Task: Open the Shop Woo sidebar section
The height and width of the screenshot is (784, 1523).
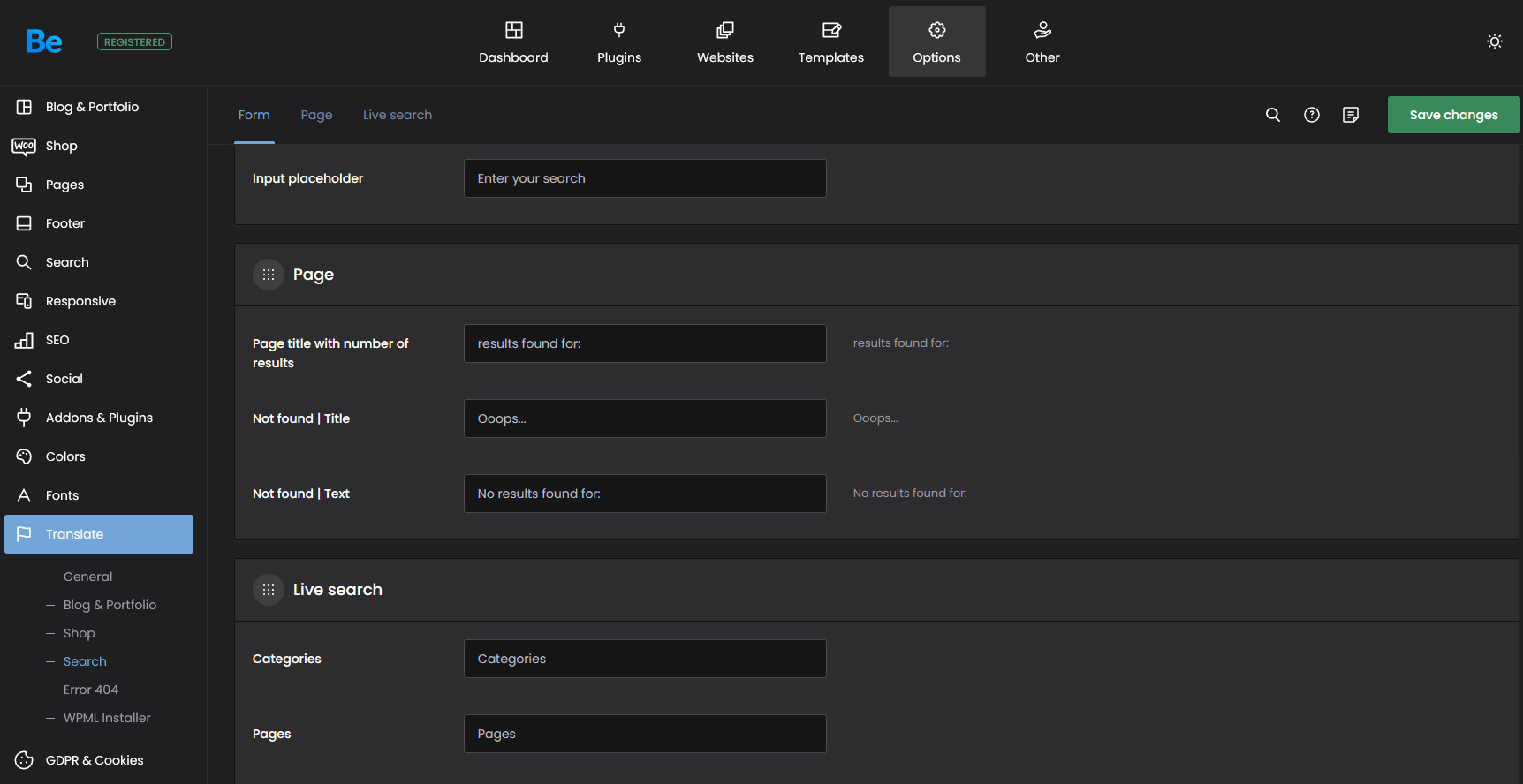Action: tap(99, 146)
